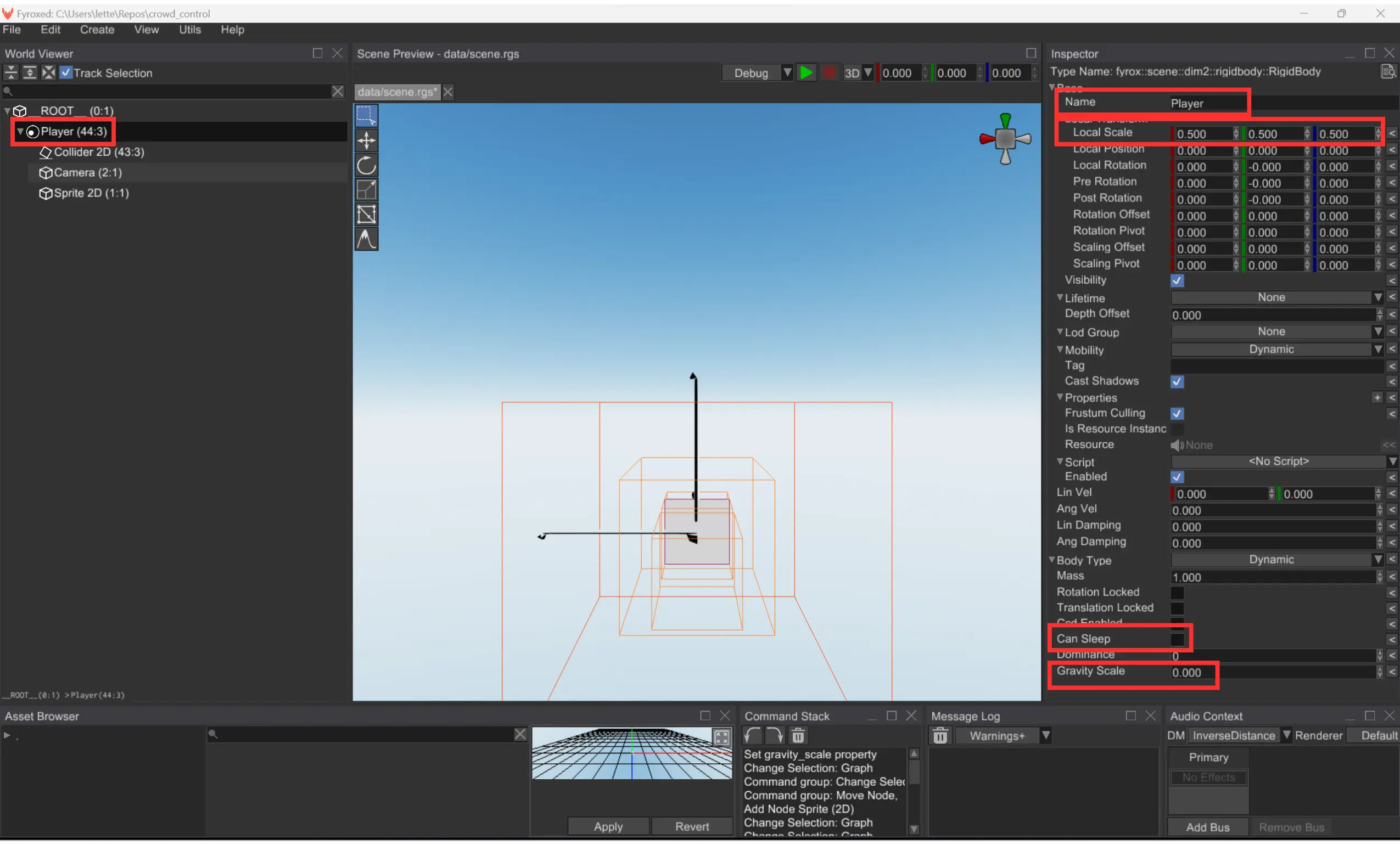Activate the Terrain editing tool
The height and width of the screenshot is (845, 1400).
pos(367,239)
